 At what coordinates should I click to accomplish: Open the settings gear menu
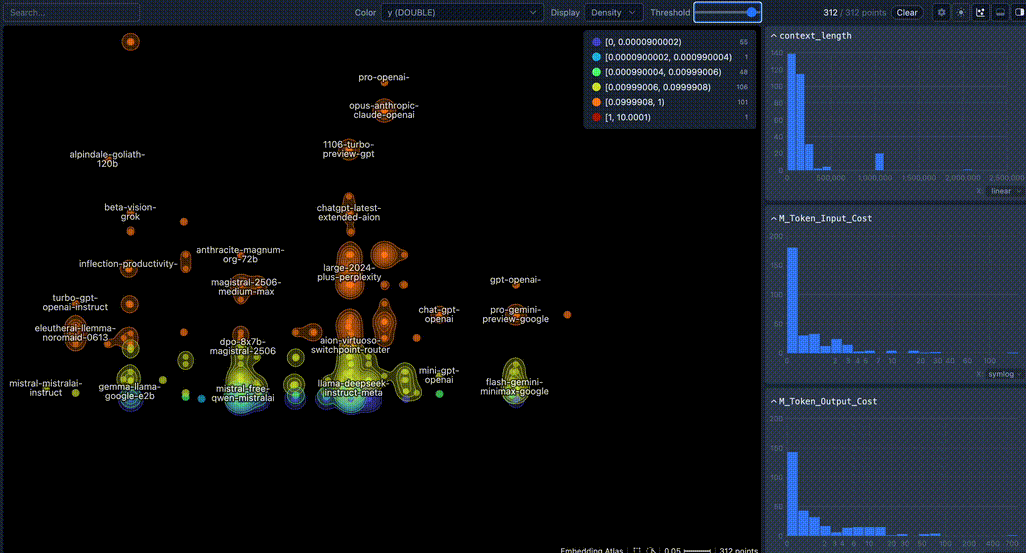pyautogui.click(x=941, y=12)
